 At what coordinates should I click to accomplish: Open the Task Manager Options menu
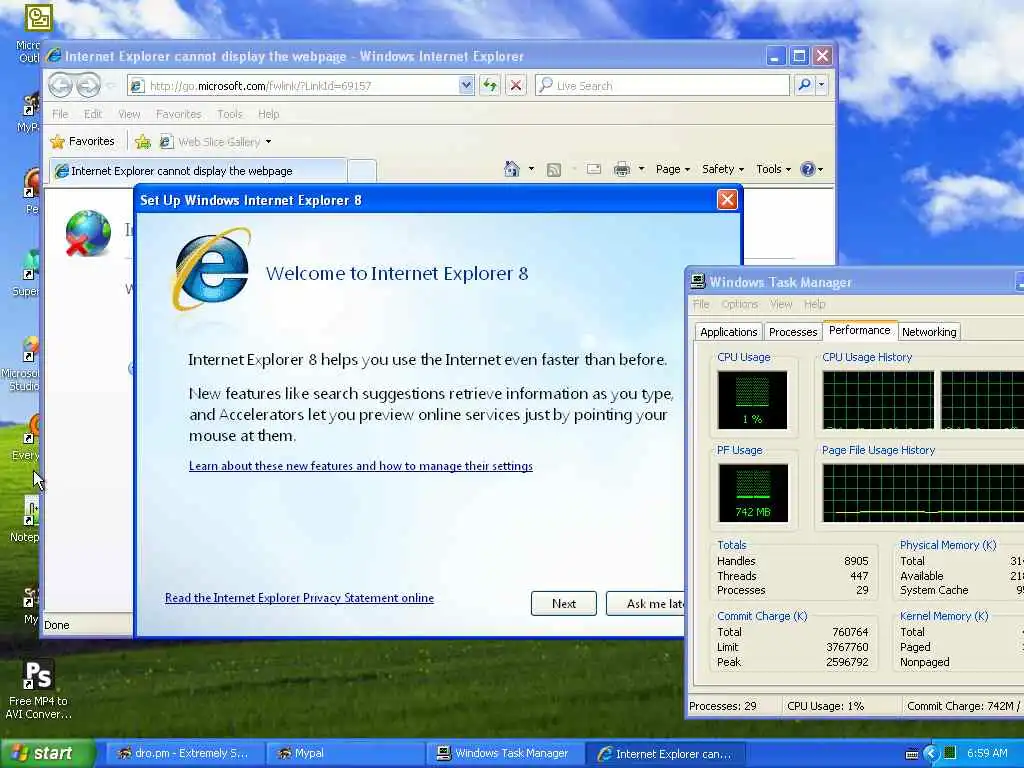[739, 304]
